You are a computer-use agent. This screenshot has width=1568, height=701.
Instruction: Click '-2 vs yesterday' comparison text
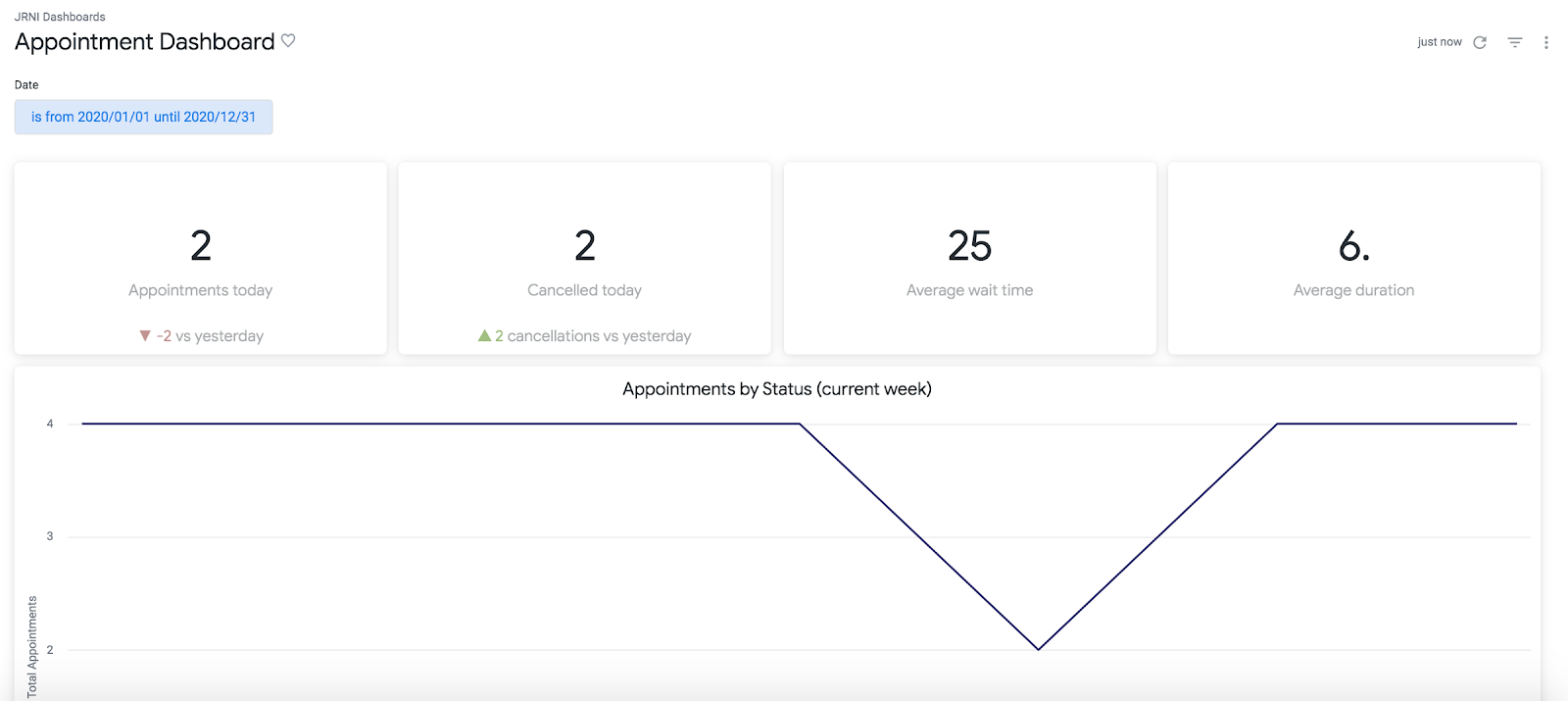click(x=210, y=335)
